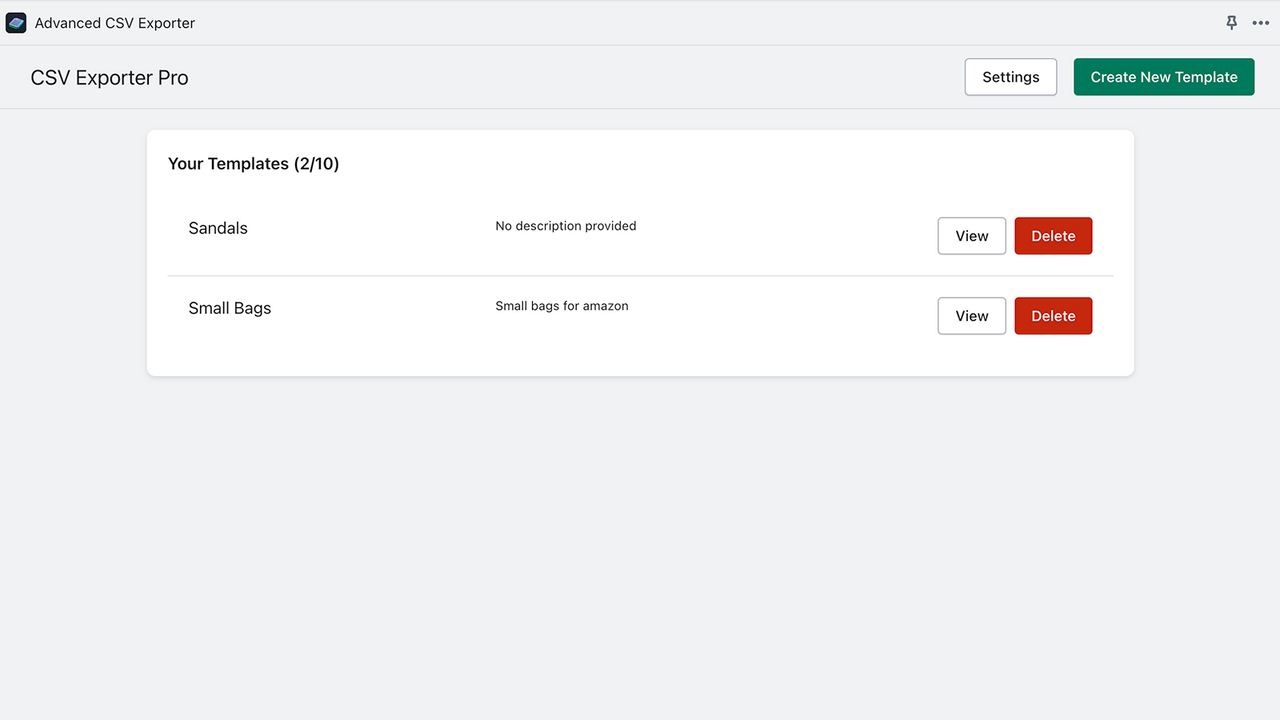
Task: Click Create New Template button
Action: tap(1164, 77)
